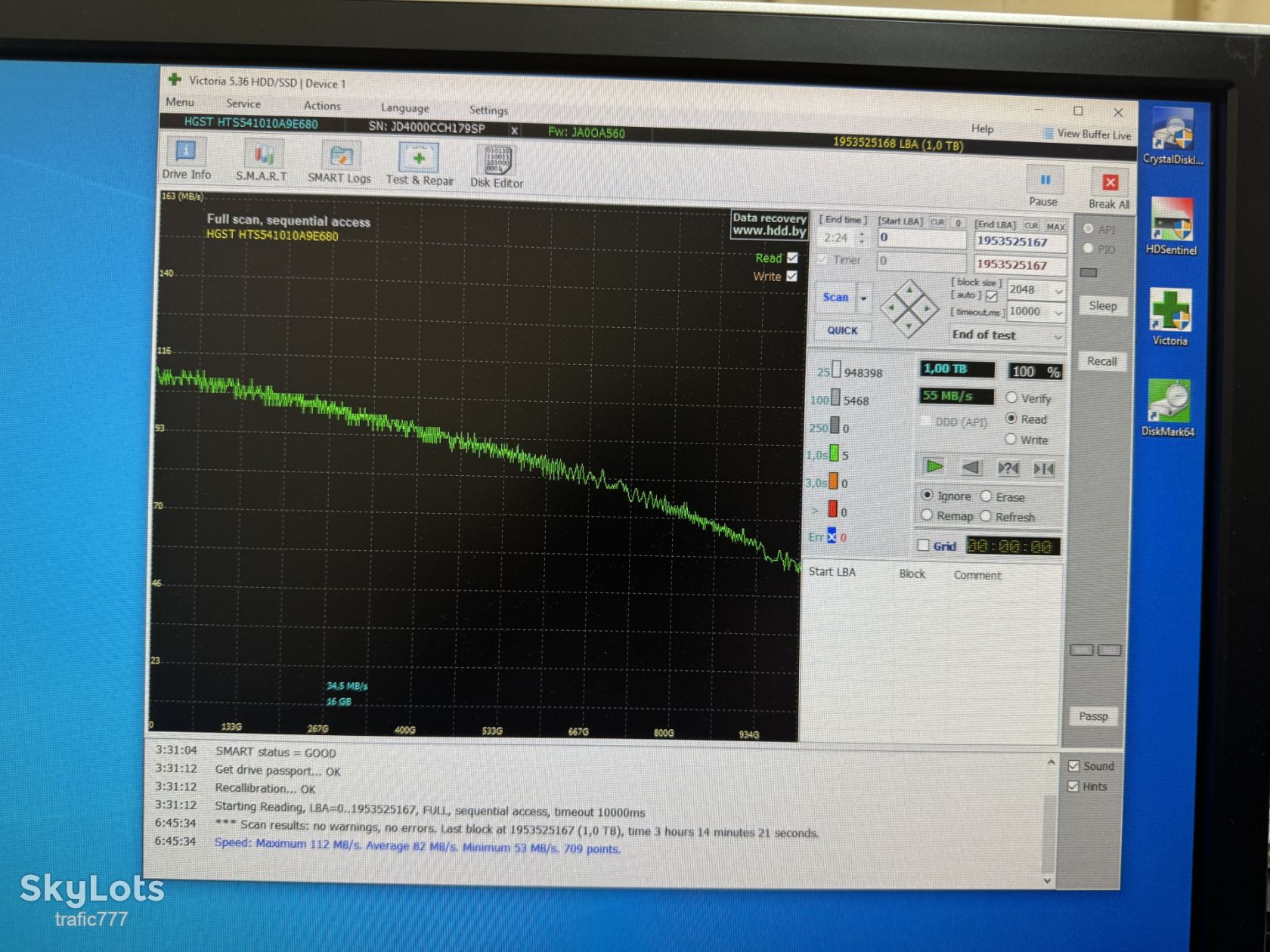Image resolution: width=1270 pixels, height=952 pixels.
Task: Expand the timeout 10000 dropdown
Action: pos(1059,312)
